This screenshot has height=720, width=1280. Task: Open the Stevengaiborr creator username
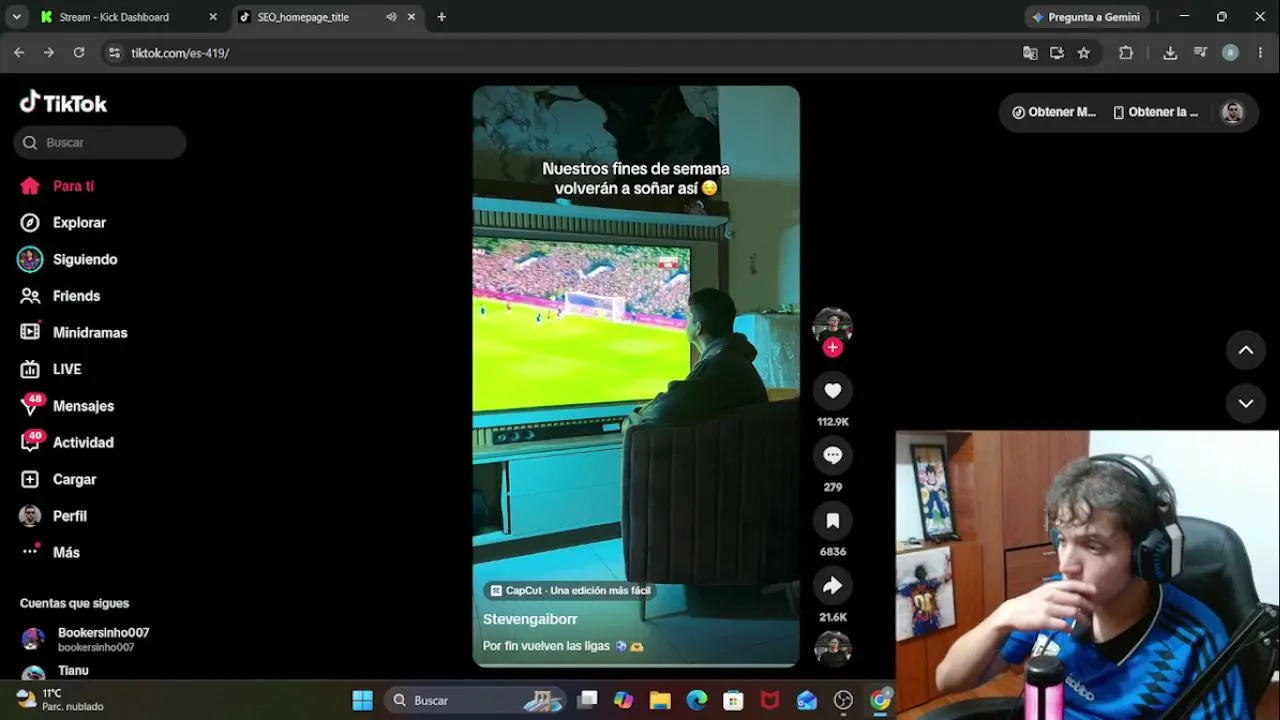tap(530, 620)
